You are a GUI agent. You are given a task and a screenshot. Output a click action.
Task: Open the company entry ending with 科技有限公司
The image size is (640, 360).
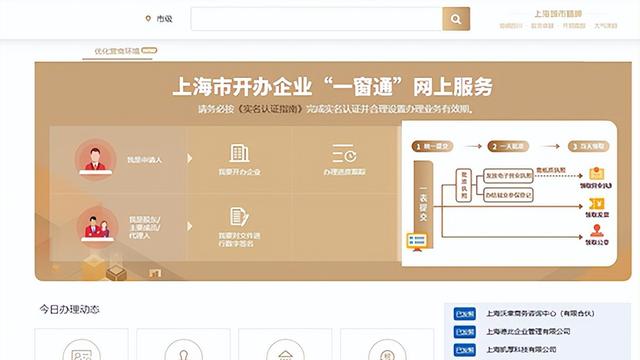click(521, 349)
